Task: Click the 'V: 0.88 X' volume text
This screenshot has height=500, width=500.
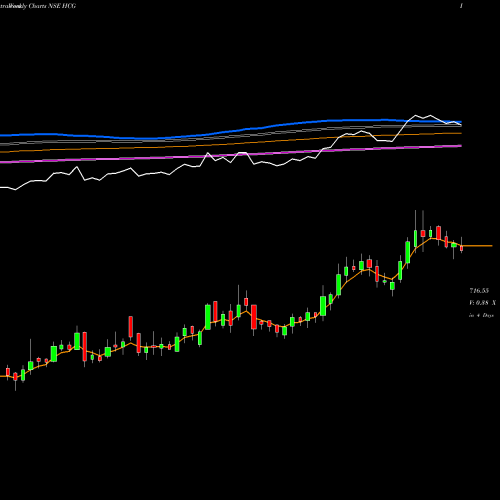Action: coord(482,303)
